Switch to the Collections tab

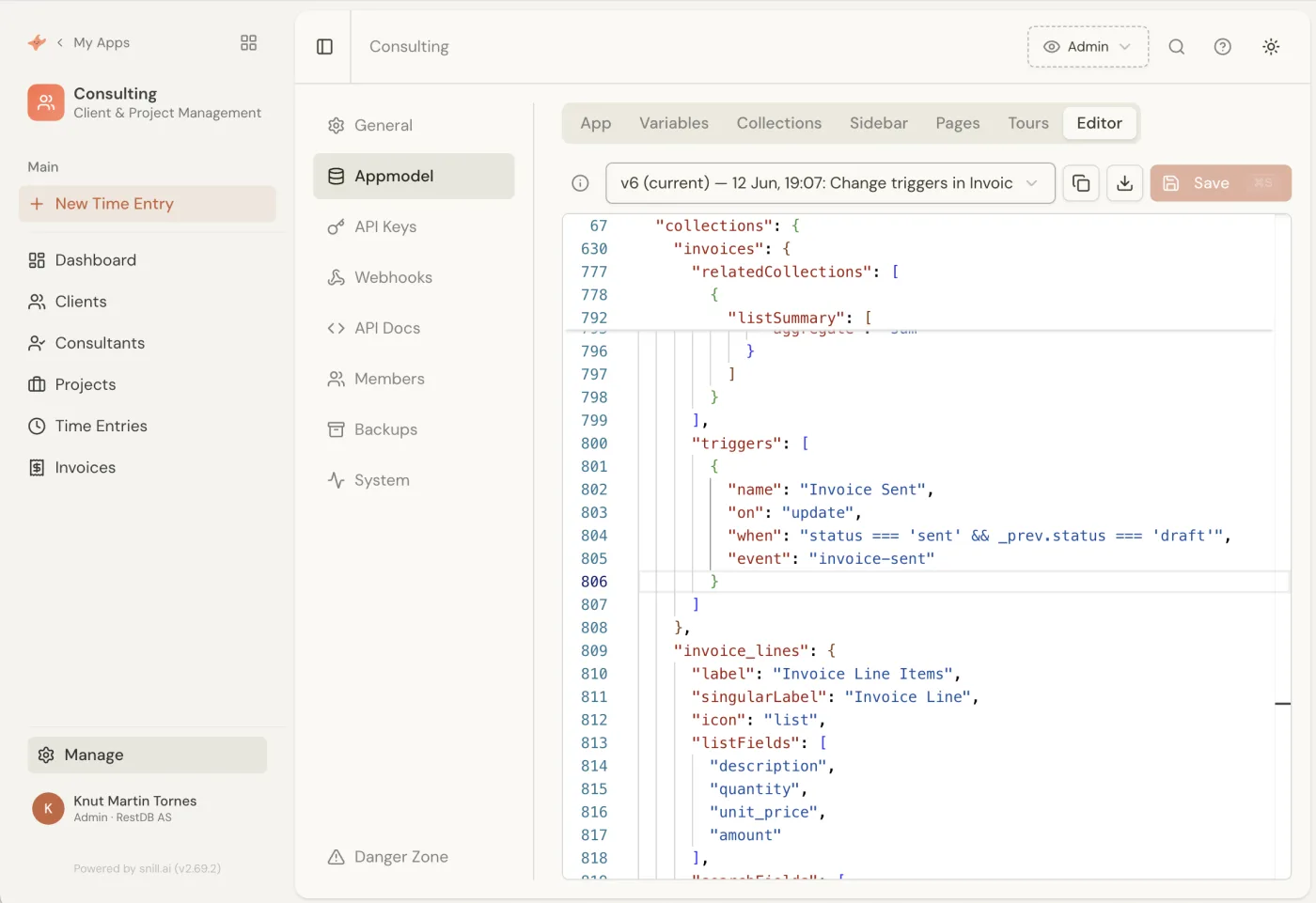(x=778, y=123)
